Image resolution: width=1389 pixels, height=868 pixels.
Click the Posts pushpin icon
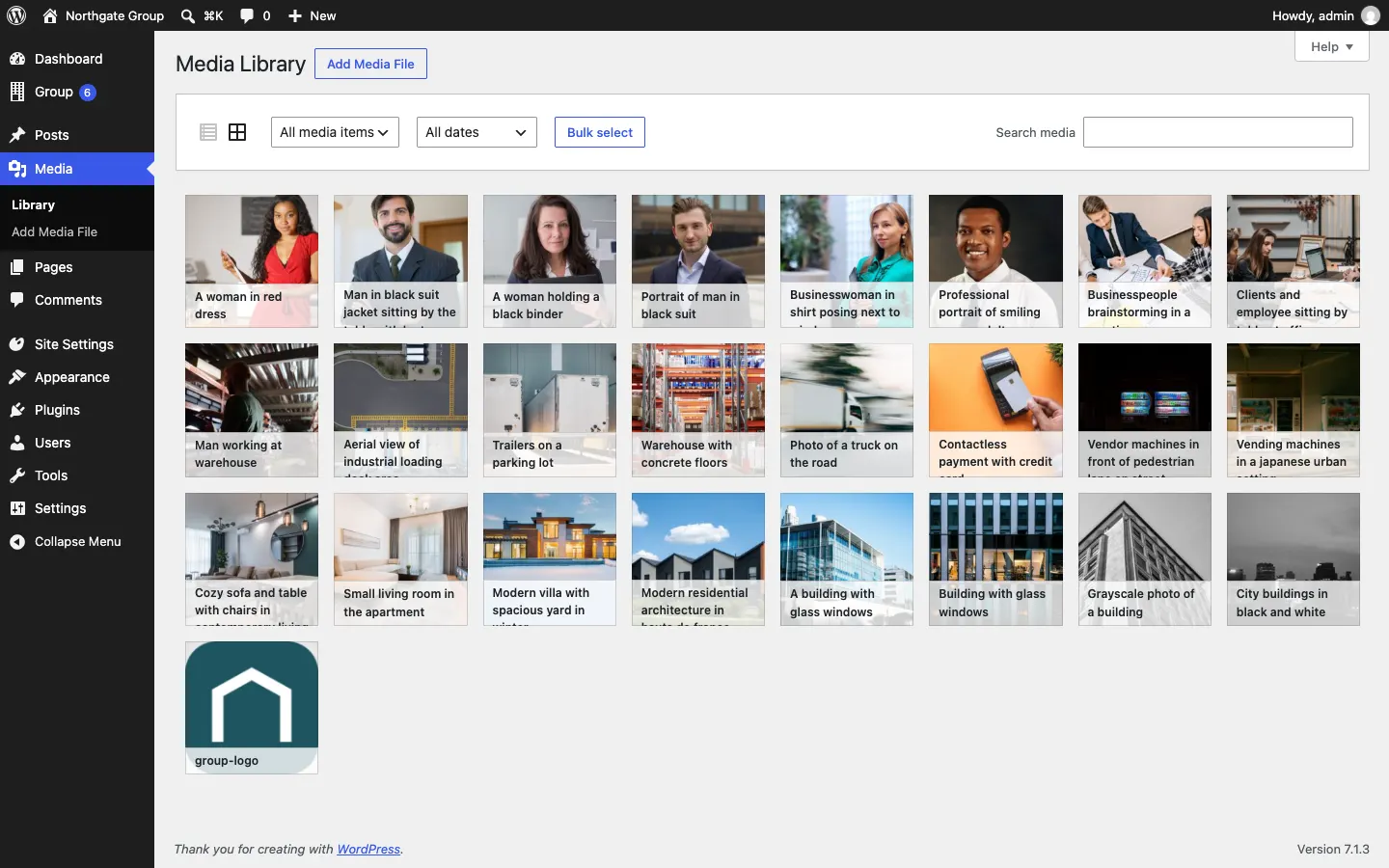17,135
